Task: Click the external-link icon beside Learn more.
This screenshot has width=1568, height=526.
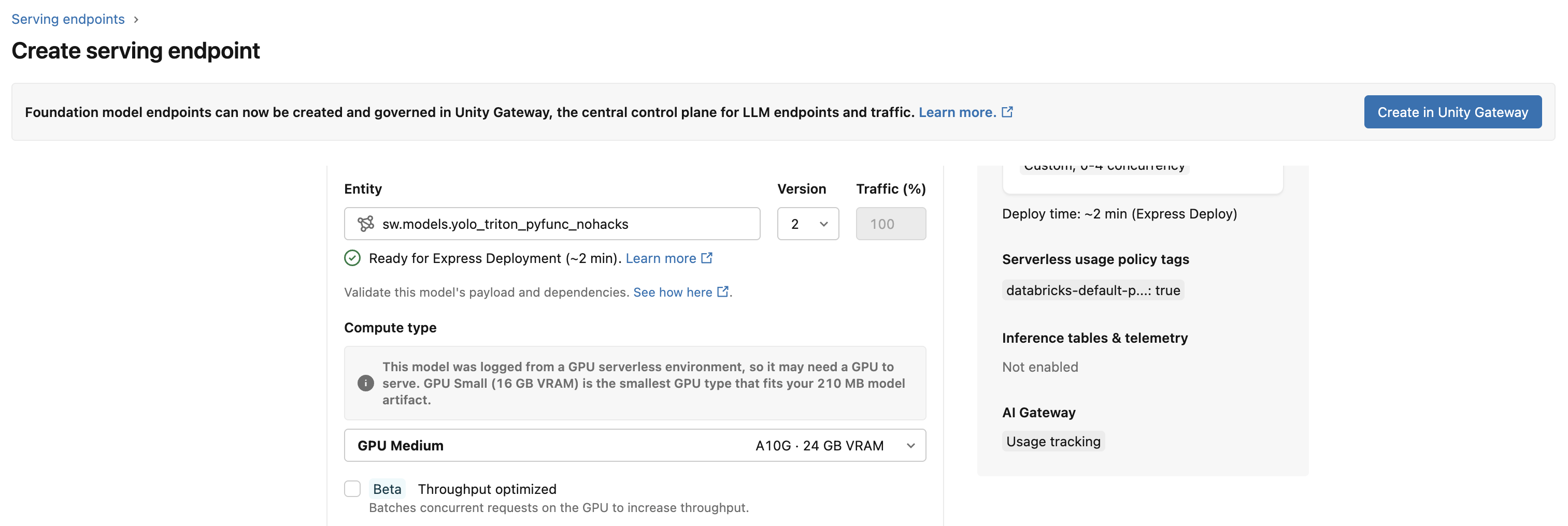Action: (x=1007, y=112)
